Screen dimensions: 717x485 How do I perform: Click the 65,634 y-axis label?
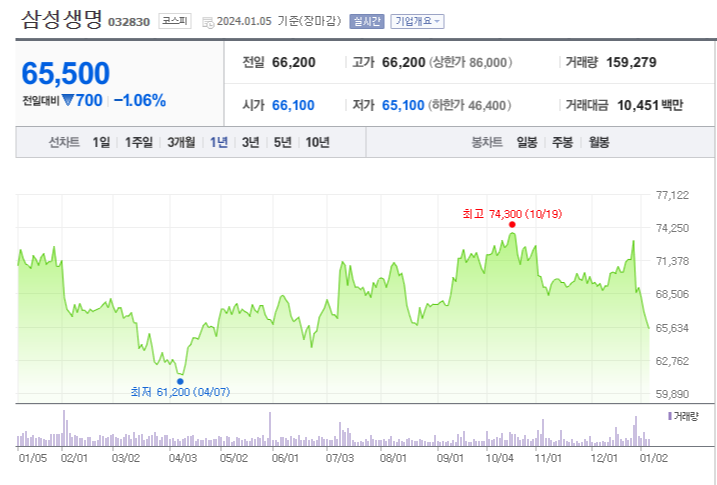(672, 328)
